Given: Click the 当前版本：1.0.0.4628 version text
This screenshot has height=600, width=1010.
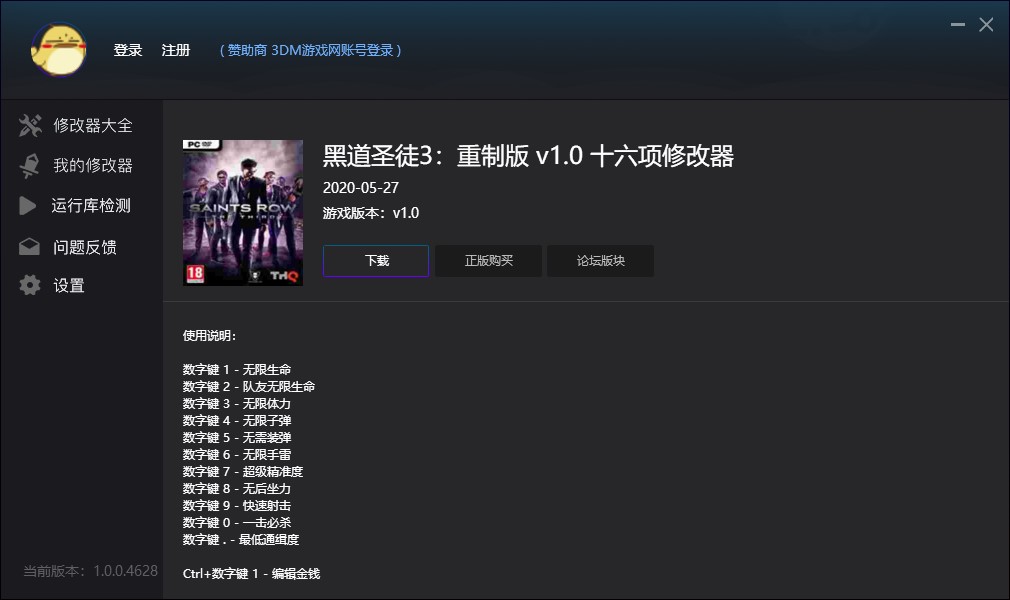Looking at the screenshot, I should tap(91, 571).
